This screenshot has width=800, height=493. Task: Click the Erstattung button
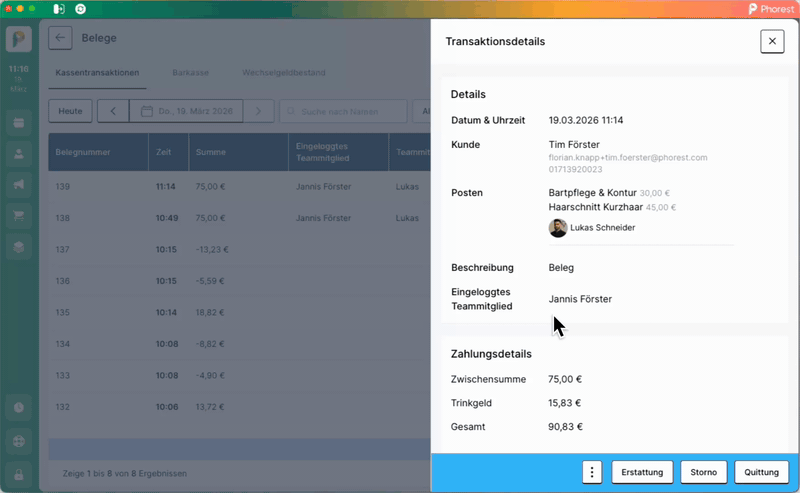642,472
